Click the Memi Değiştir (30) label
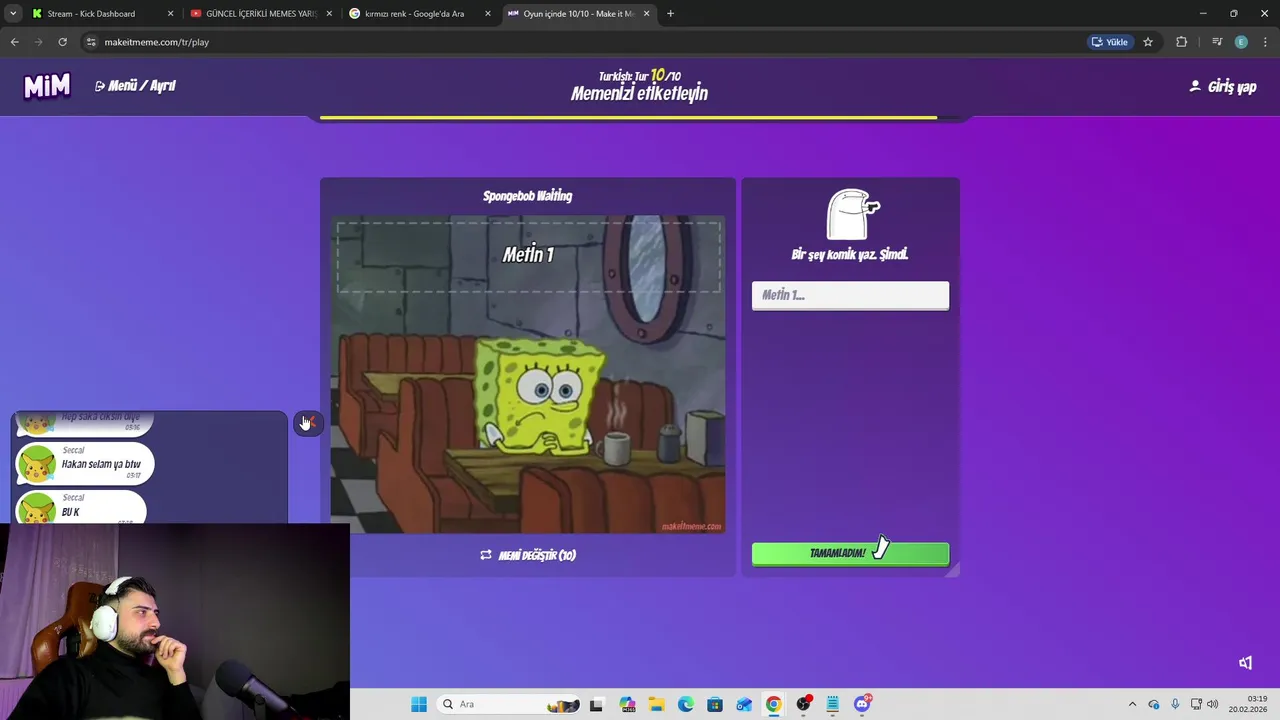 [x=537, y=555]
